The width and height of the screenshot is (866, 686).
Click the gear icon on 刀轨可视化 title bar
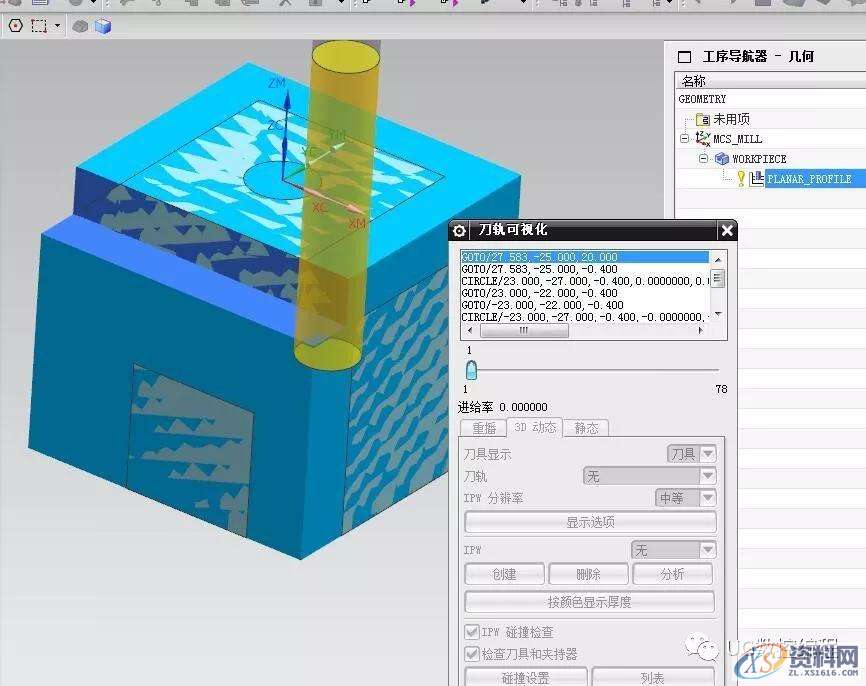coord(458,230)
